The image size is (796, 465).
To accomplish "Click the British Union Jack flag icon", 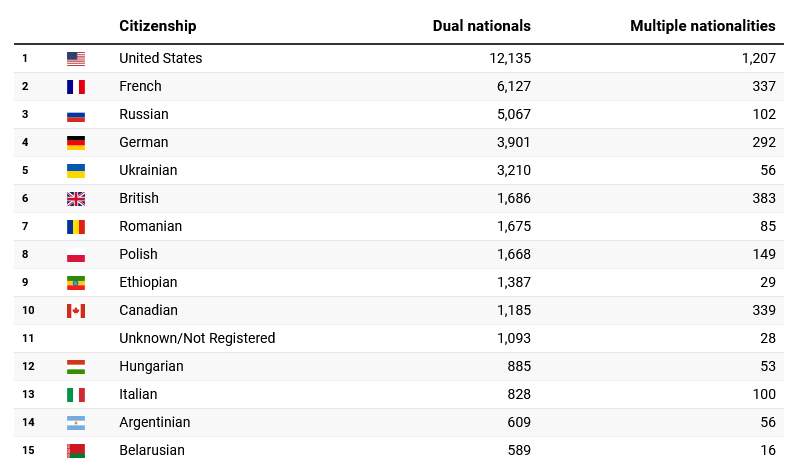I will click(76, 199).
